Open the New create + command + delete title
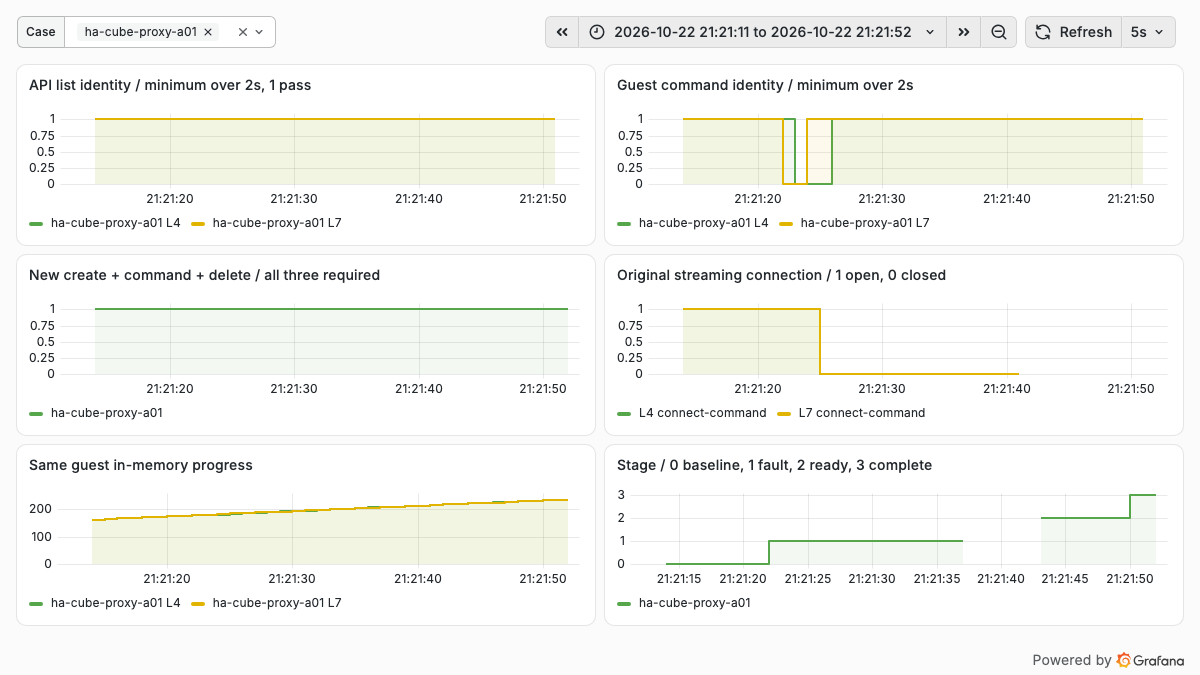This screenshot has height=675, width=1200. pyautogui.click(x=204, y=275)
